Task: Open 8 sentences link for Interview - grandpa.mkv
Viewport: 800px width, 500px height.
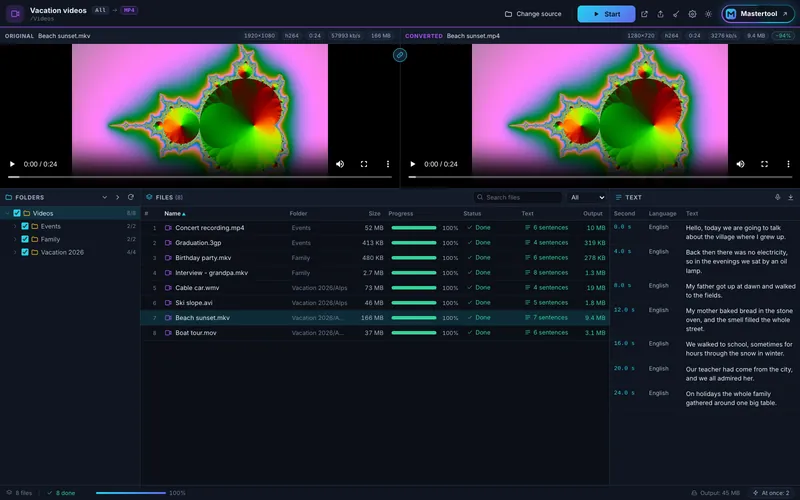Action: [546, 273]
